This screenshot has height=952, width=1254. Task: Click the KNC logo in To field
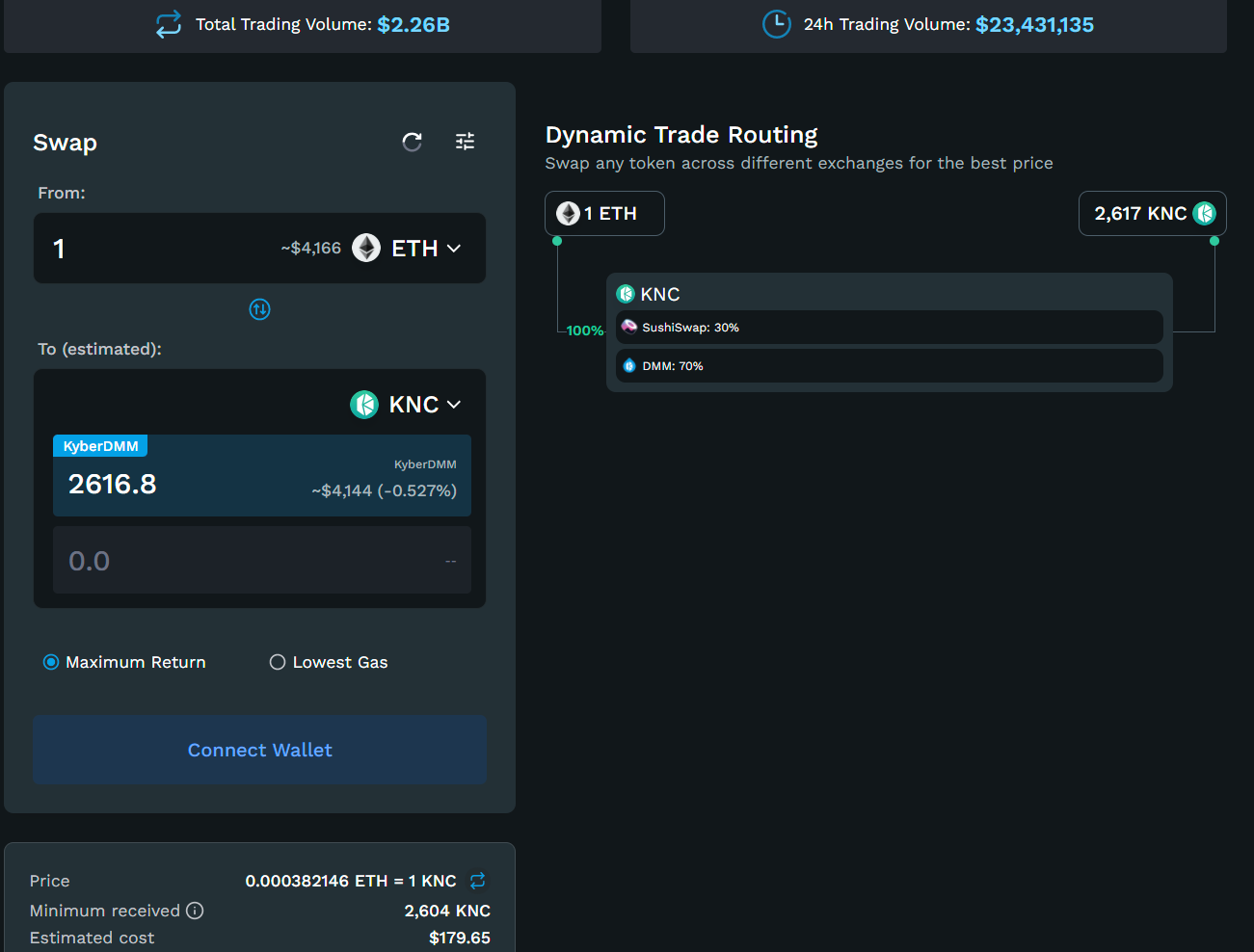364,404
